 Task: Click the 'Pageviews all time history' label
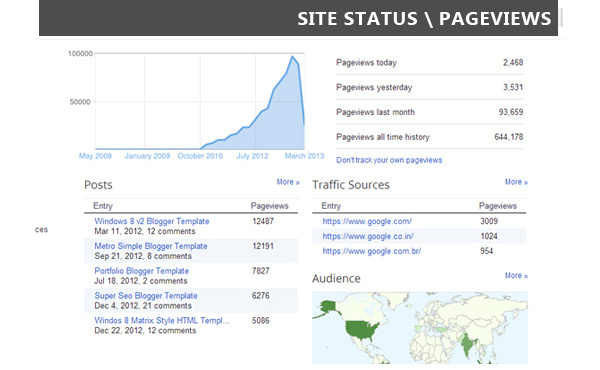tap(383, 137)
